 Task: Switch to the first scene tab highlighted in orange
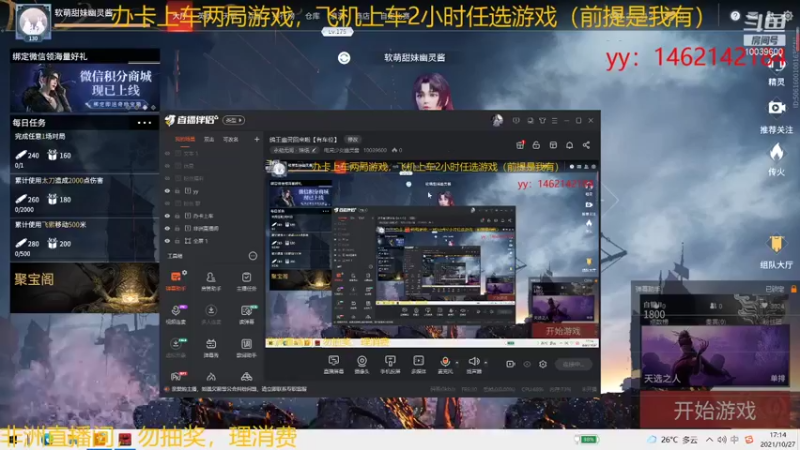(185, 139)
